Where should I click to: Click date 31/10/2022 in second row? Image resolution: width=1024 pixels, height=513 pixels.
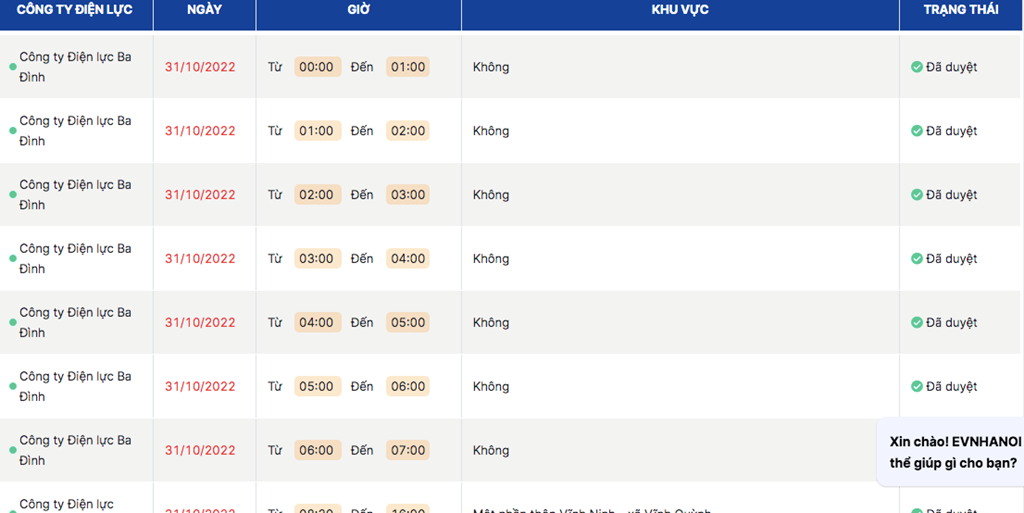tap(200, 131)
